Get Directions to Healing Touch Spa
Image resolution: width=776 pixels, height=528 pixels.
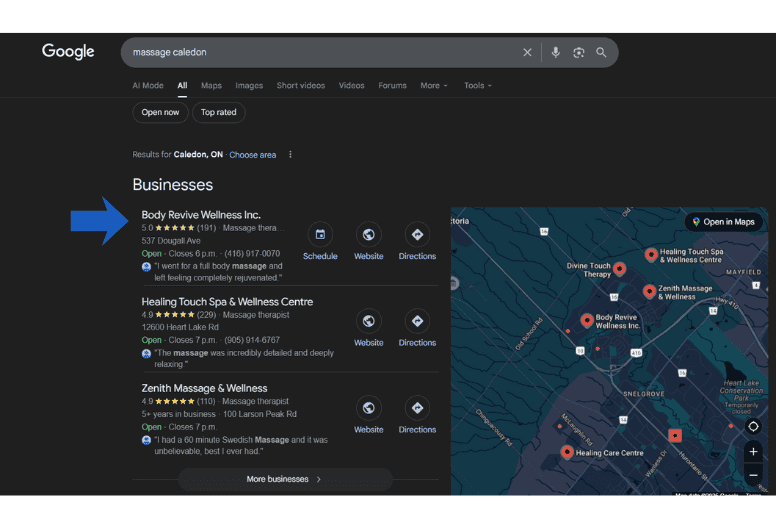[417, 321]
